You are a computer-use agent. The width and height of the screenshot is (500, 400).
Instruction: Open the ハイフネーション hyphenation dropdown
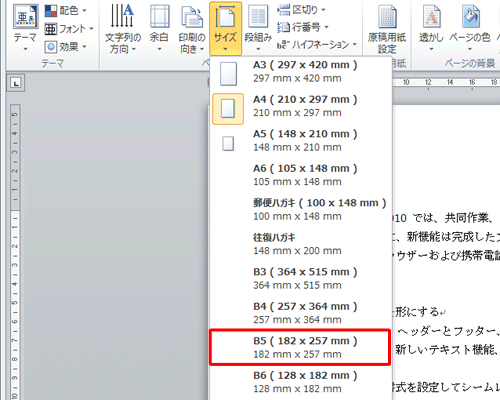pos(317,44)
